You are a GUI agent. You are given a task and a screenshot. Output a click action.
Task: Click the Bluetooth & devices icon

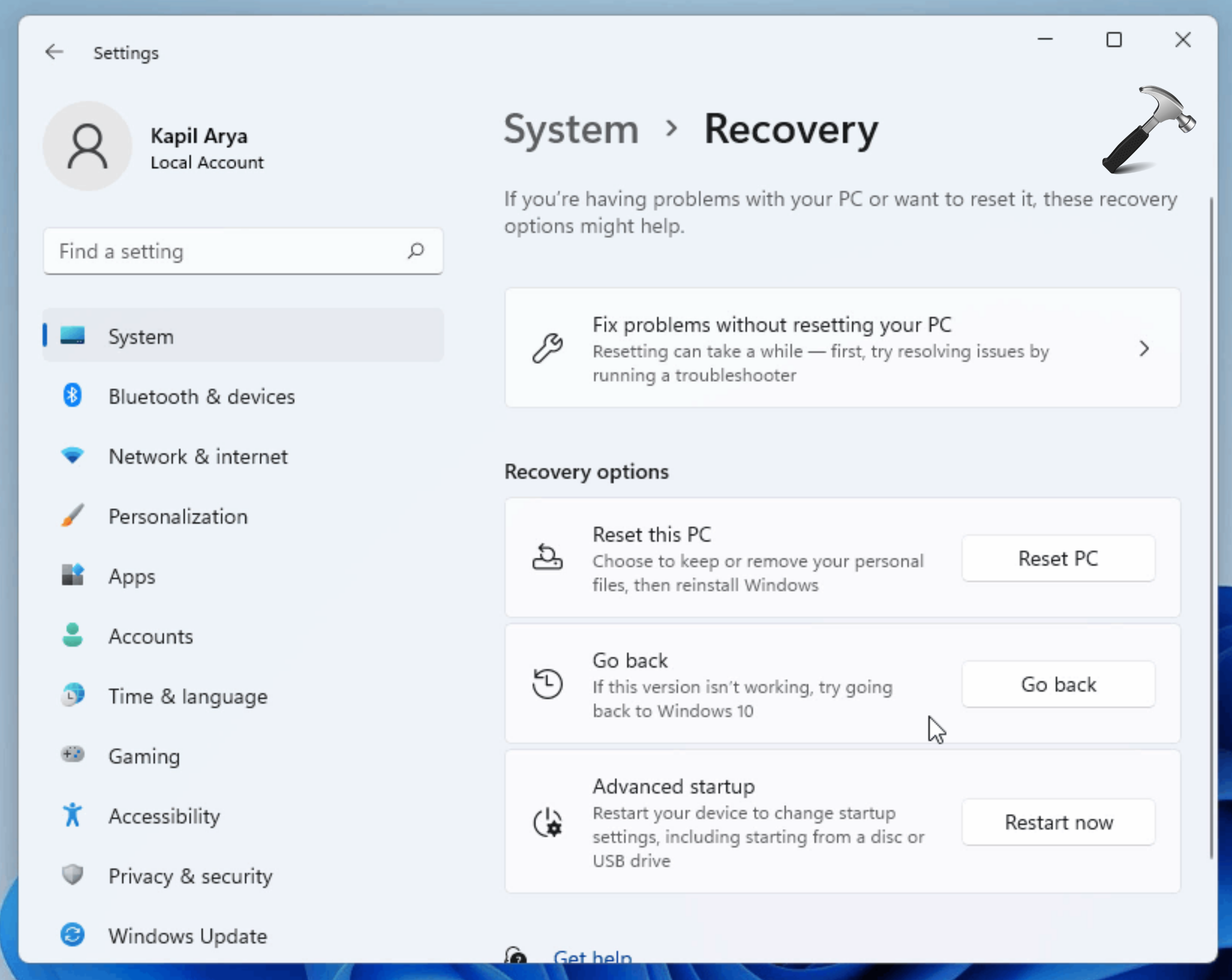tap(73, 395)
